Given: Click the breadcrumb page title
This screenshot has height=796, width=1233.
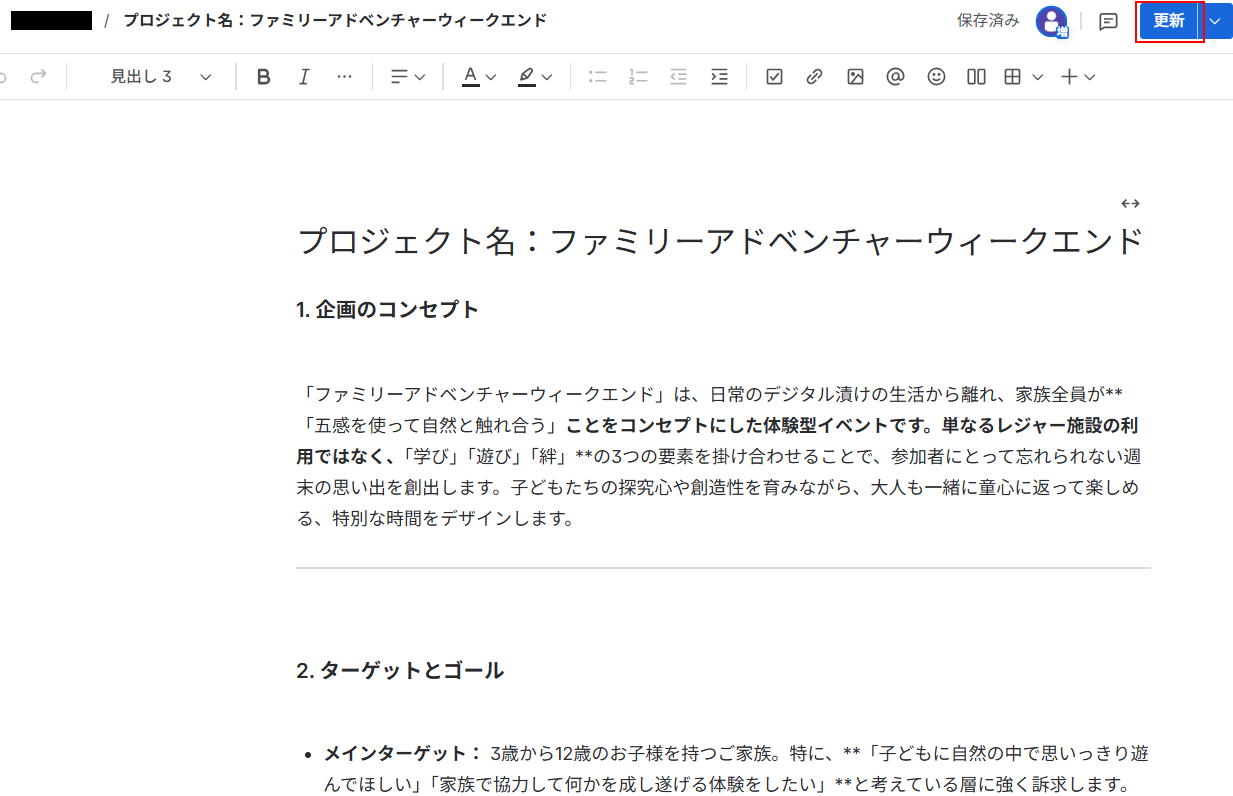Looking at the screenshot, I should [335, 20].
